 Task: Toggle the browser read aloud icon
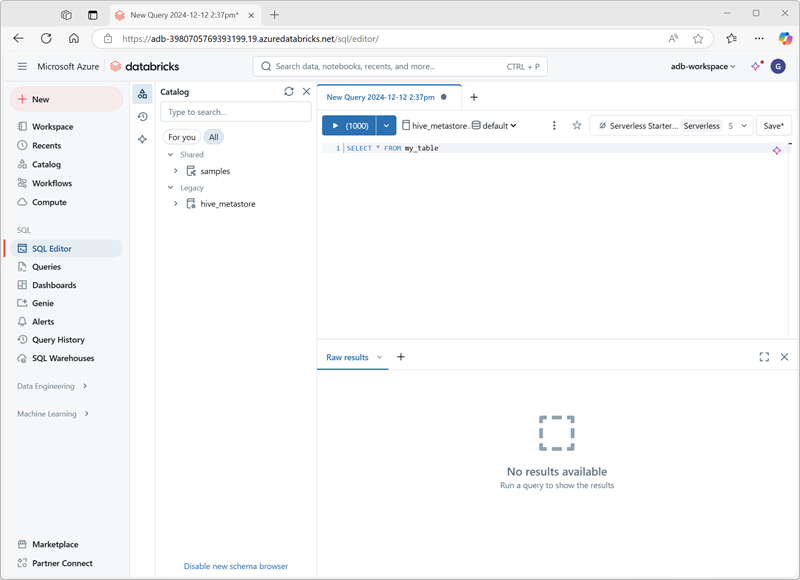[673, 39]
